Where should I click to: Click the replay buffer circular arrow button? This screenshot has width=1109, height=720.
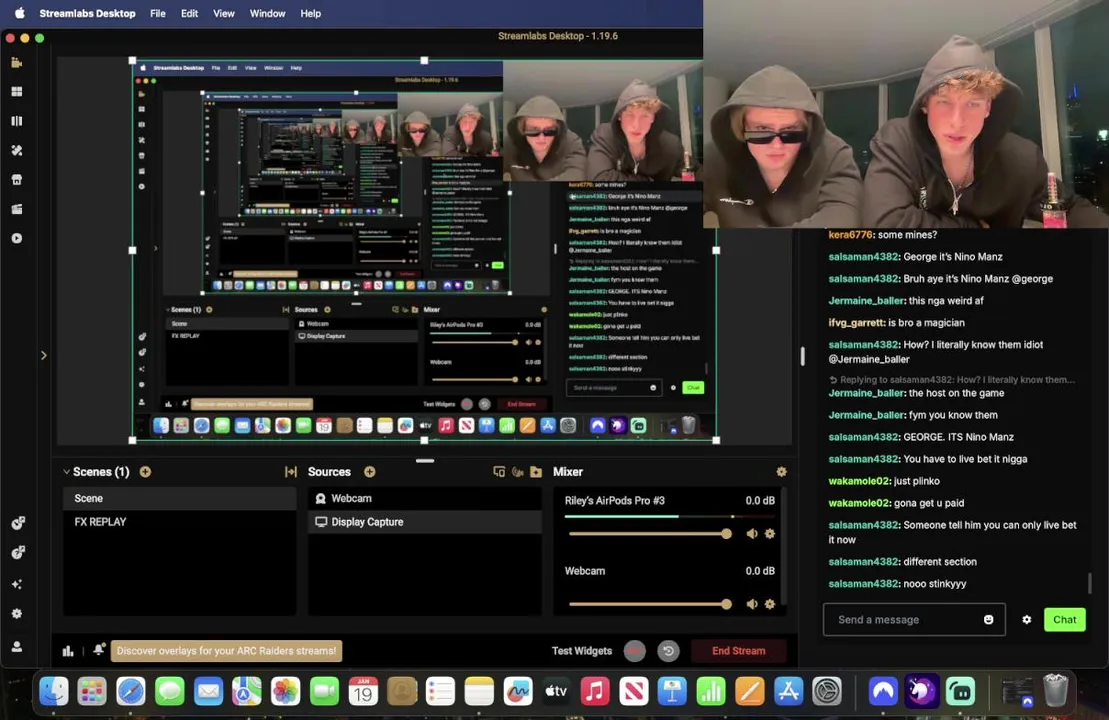668,651
